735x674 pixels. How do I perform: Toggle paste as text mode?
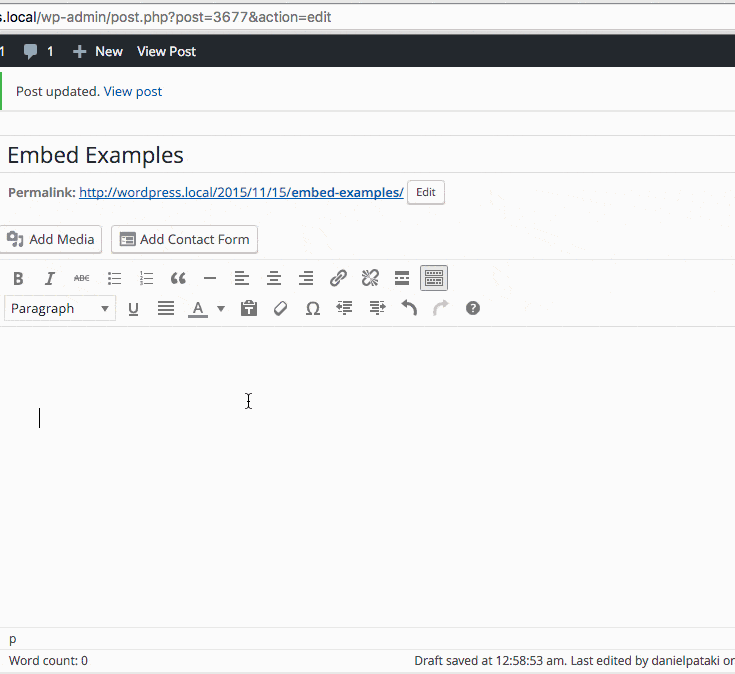pos(249,308)
